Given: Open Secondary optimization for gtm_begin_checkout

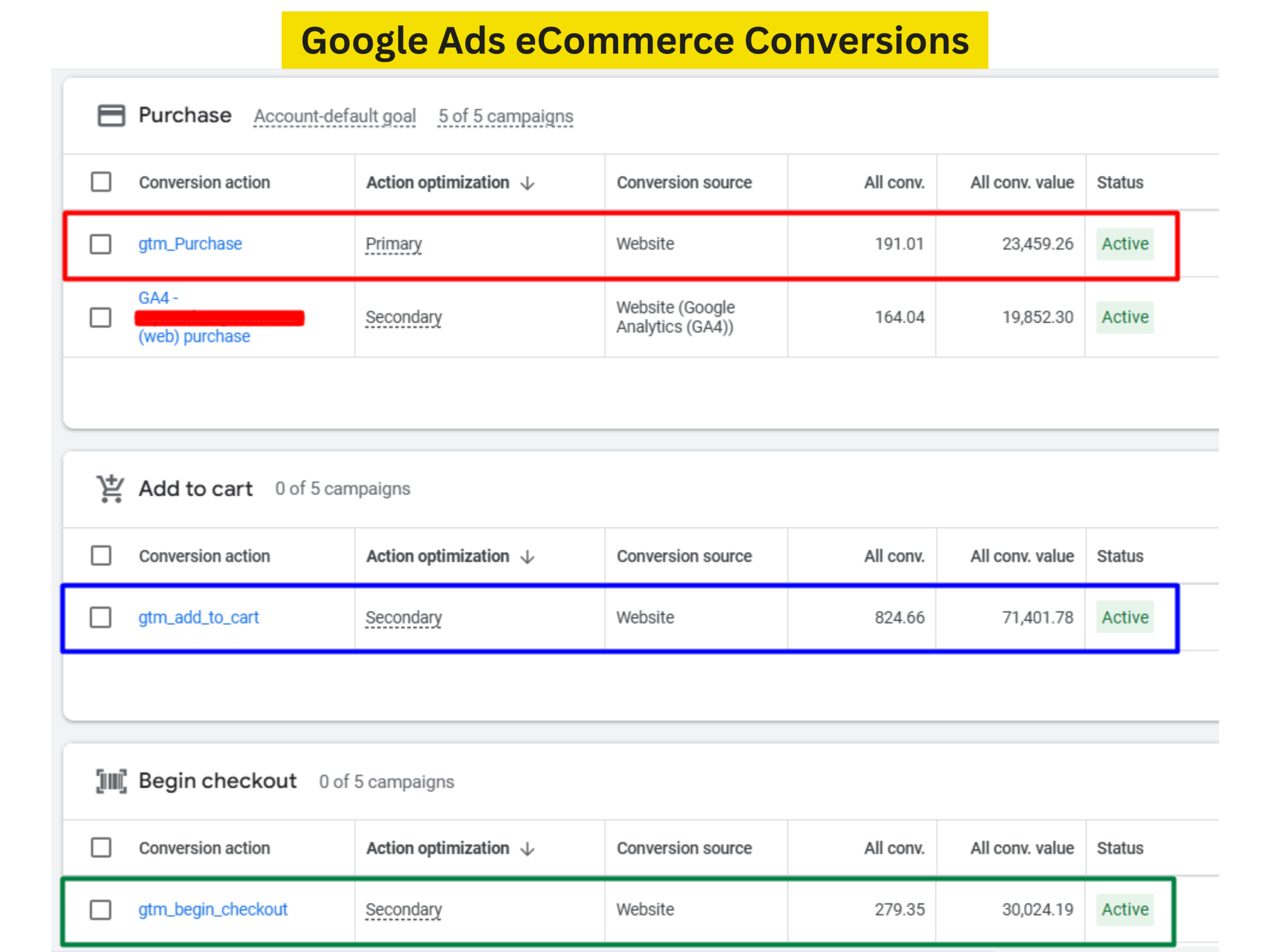Looking at the screenshot, I should (x=404, y=909).
